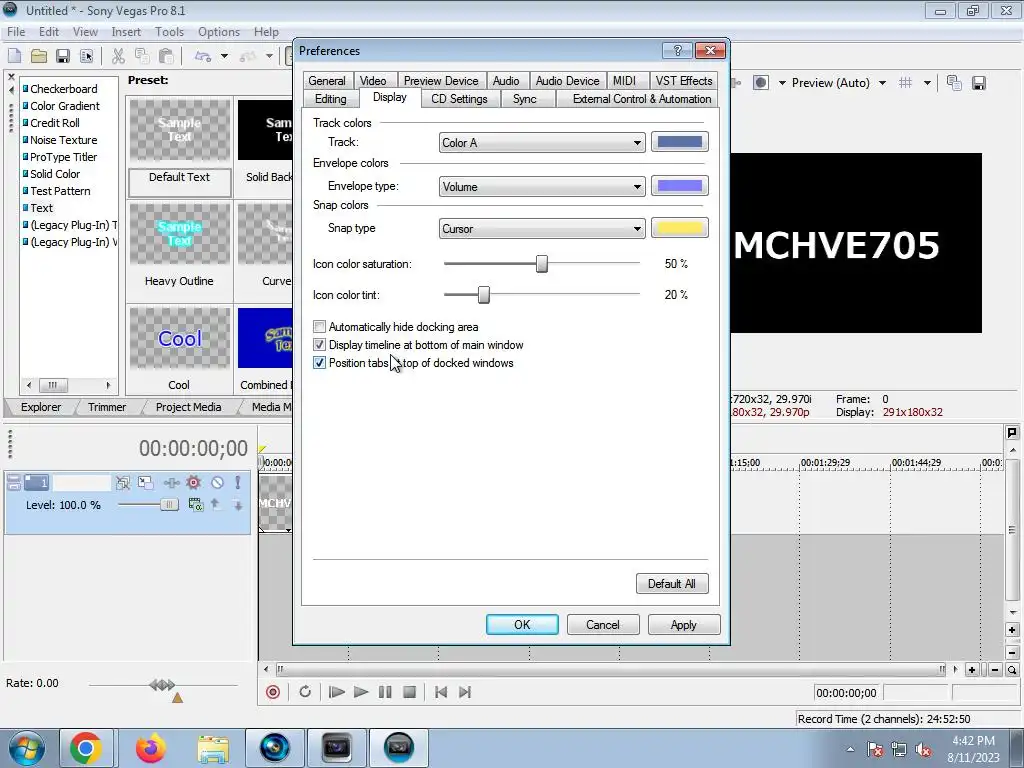The height and width of the screenshot is (768, 1024).
Task: Uncheck Position tabs at top of docked windows
Action: (x=319, y=363)
